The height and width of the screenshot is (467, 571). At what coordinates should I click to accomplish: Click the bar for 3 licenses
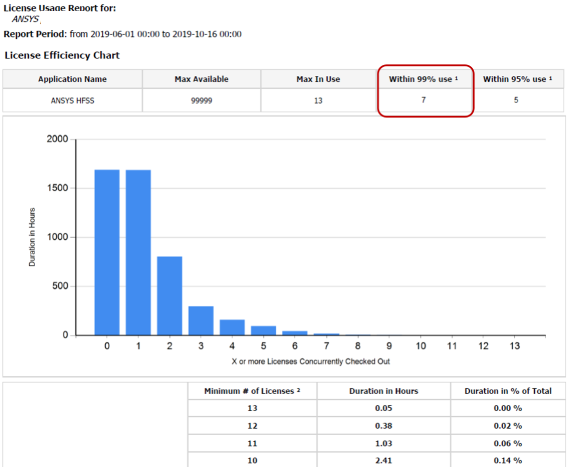click(x=201, y=321)
